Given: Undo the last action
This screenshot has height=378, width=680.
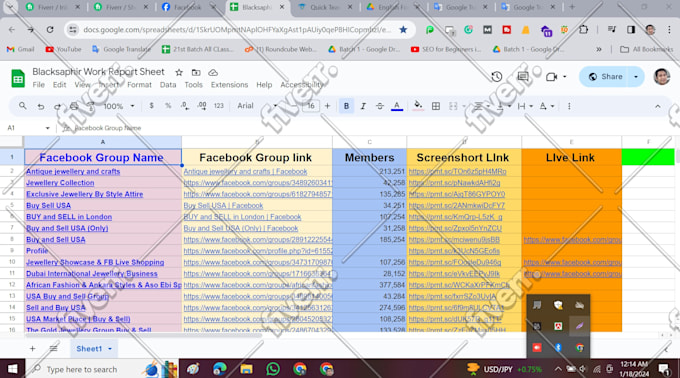Looking at the screenshot, I should click(x=40, y=106).
